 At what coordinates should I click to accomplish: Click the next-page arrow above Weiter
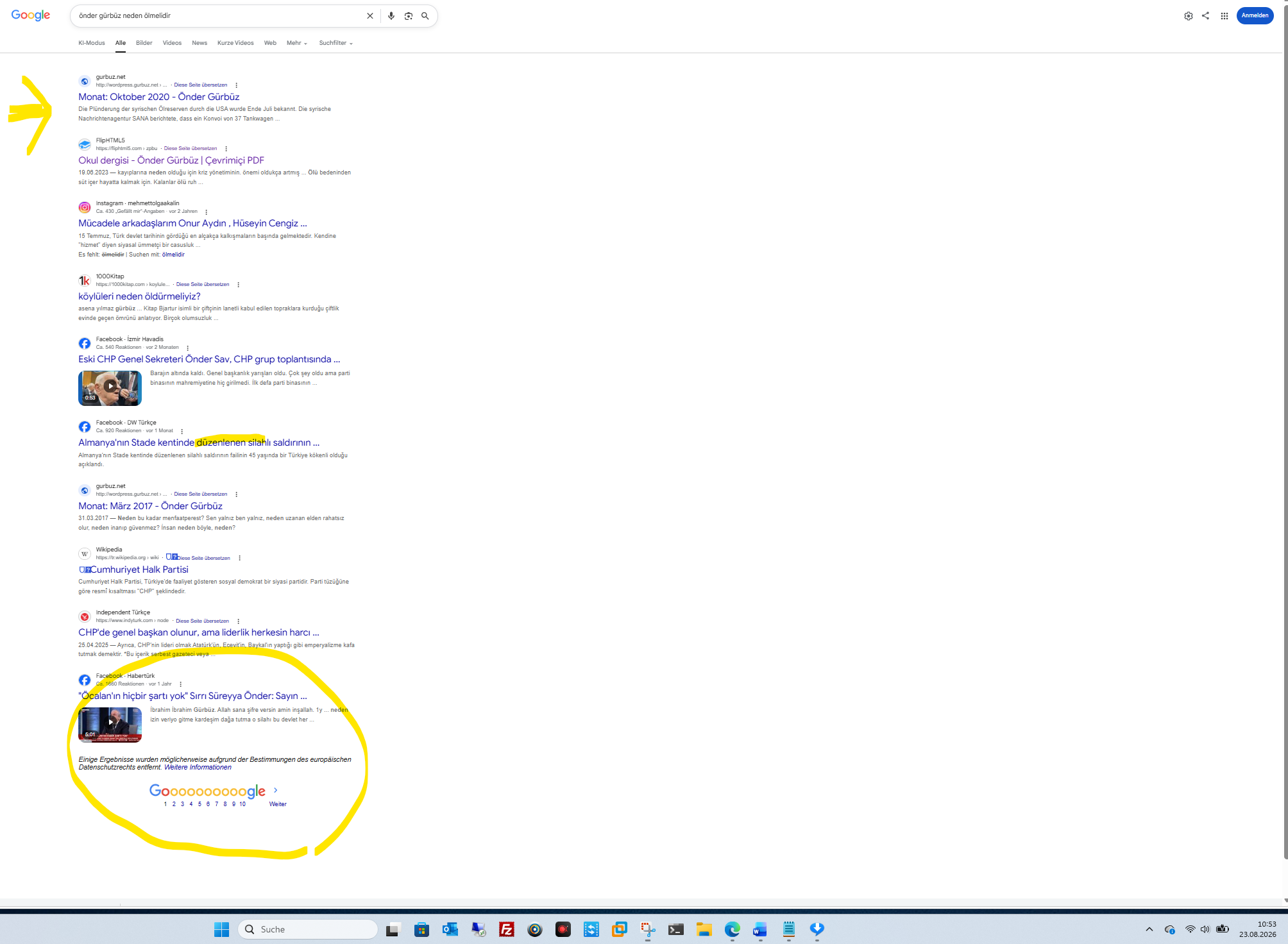coord(276,790)
